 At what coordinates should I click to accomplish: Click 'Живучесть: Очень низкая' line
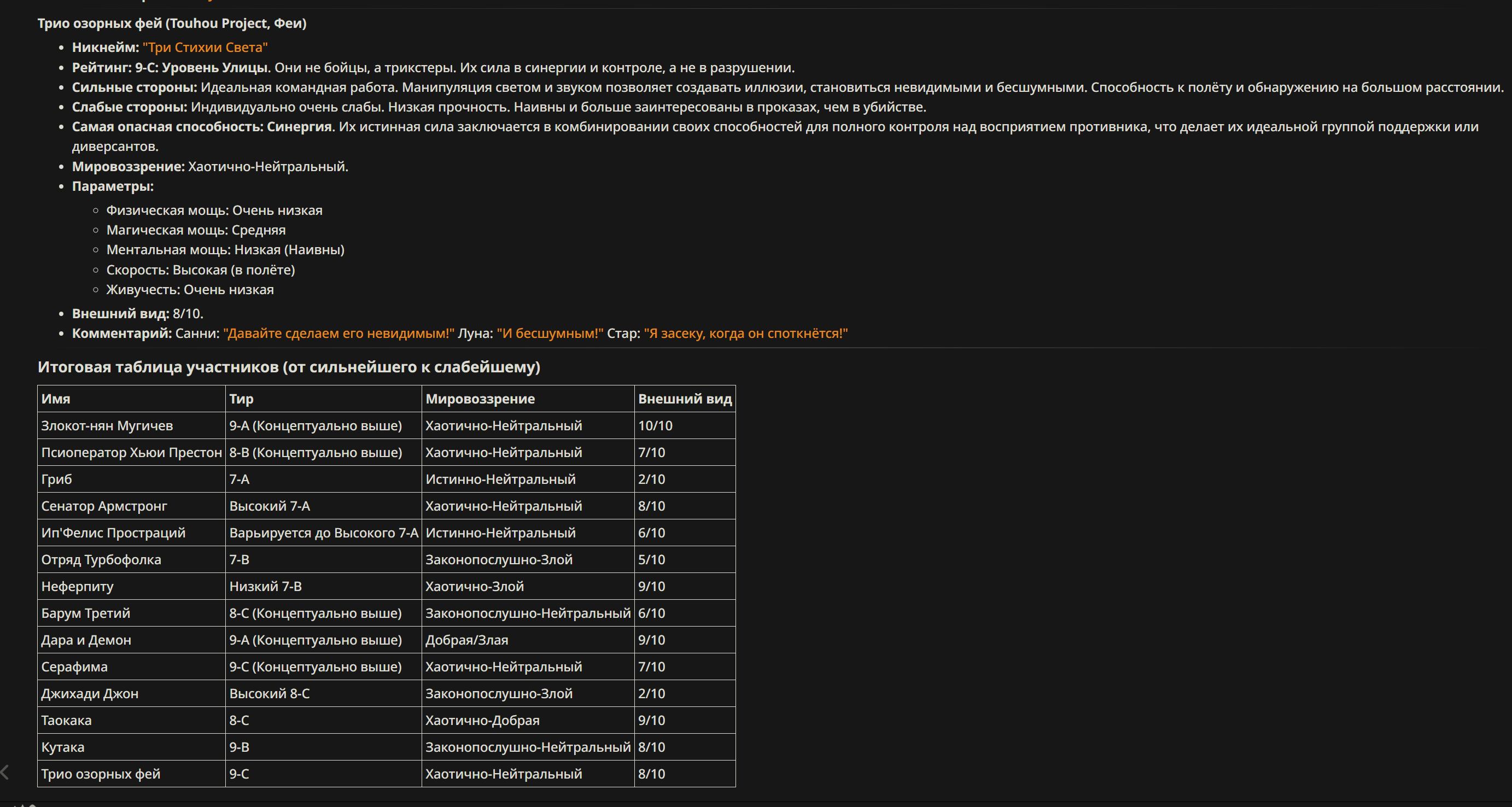(190, 290)
